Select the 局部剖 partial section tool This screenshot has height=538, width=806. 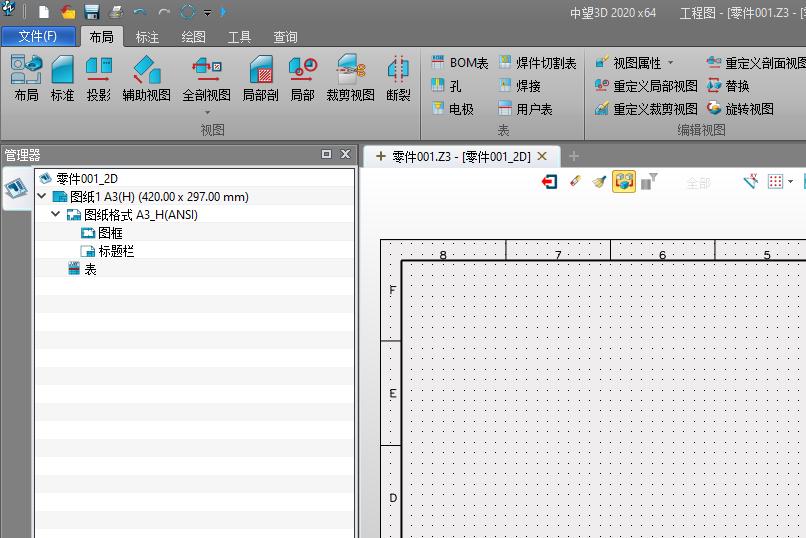click(x=261, y=78)
